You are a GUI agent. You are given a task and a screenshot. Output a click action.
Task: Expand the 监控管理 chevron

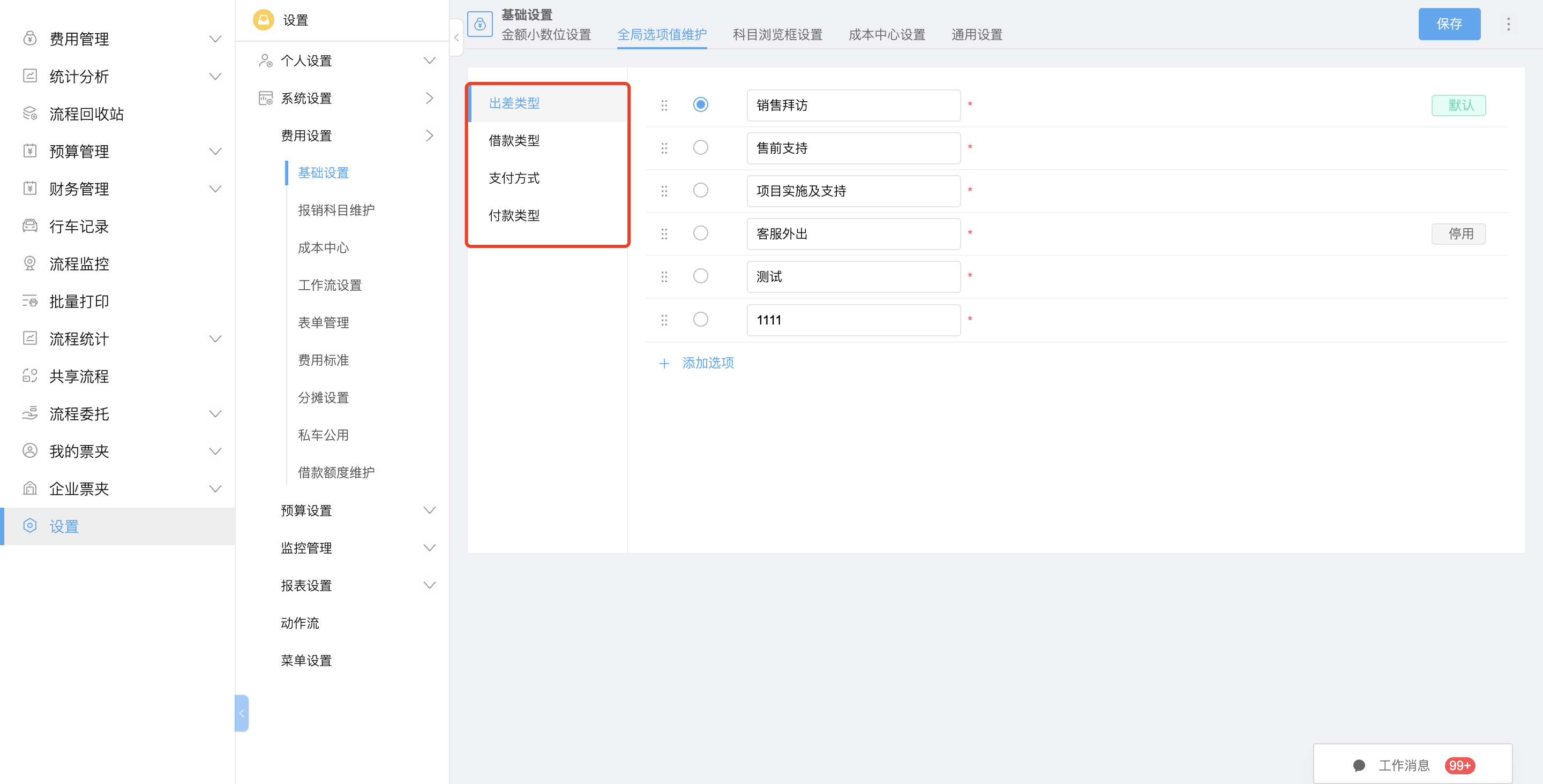[x=430, y=547]
